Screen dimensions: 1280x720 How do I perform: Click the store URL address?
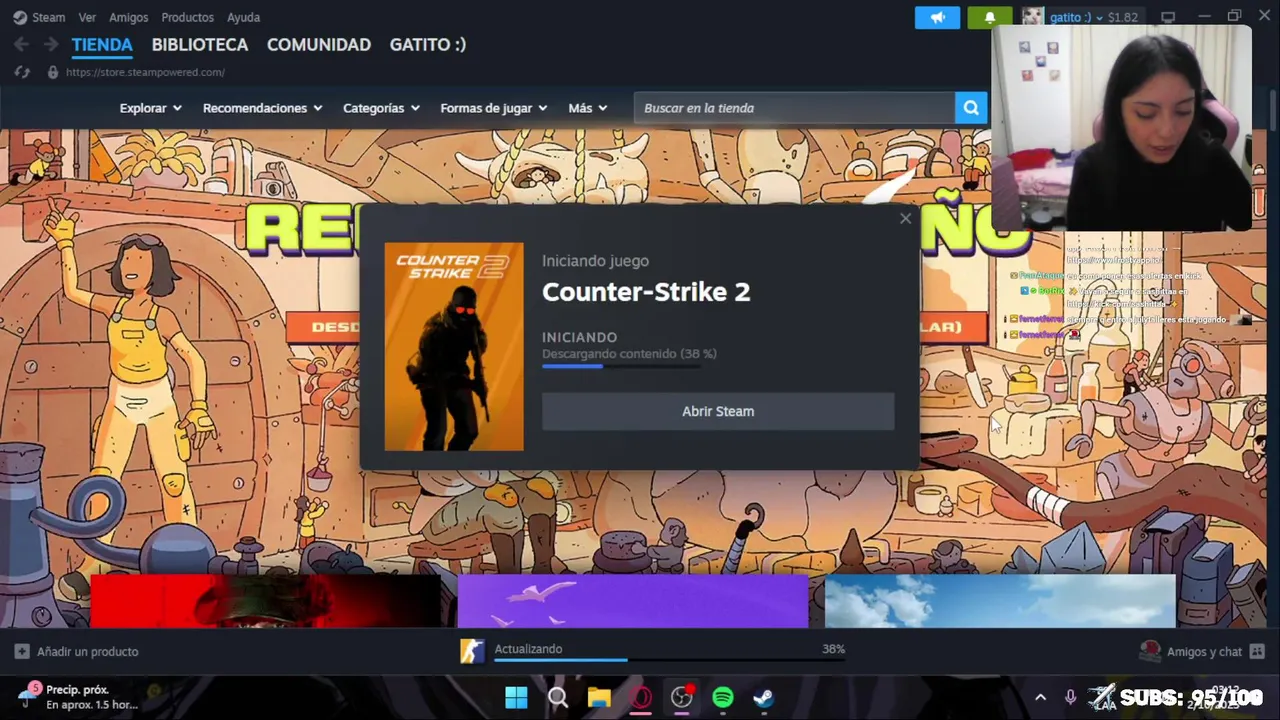coord(145,72)
